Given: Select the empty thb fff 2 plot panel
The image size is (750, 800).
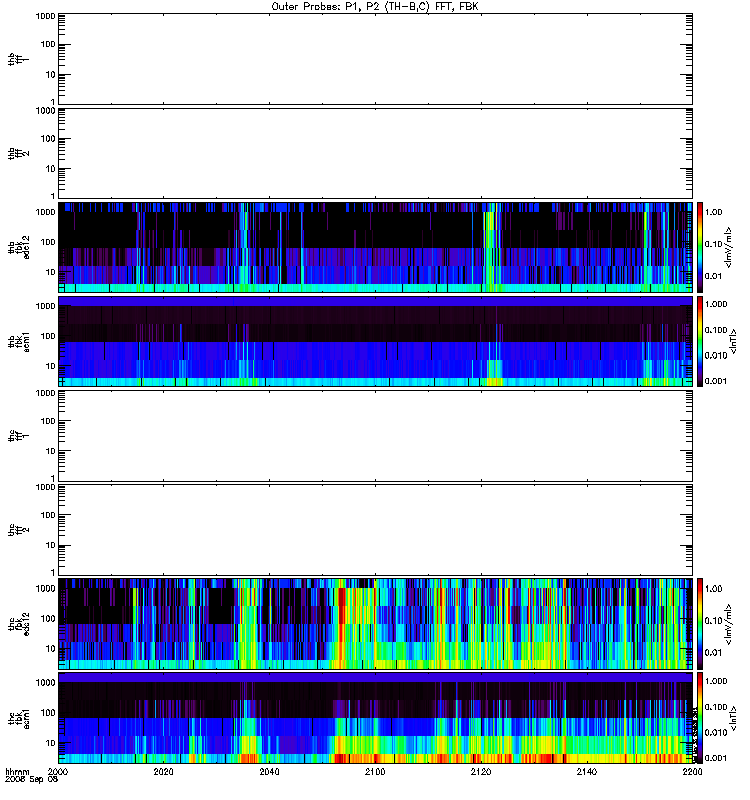Looking at the screenshot, I should pyautogui.click(x=375, y=153).
